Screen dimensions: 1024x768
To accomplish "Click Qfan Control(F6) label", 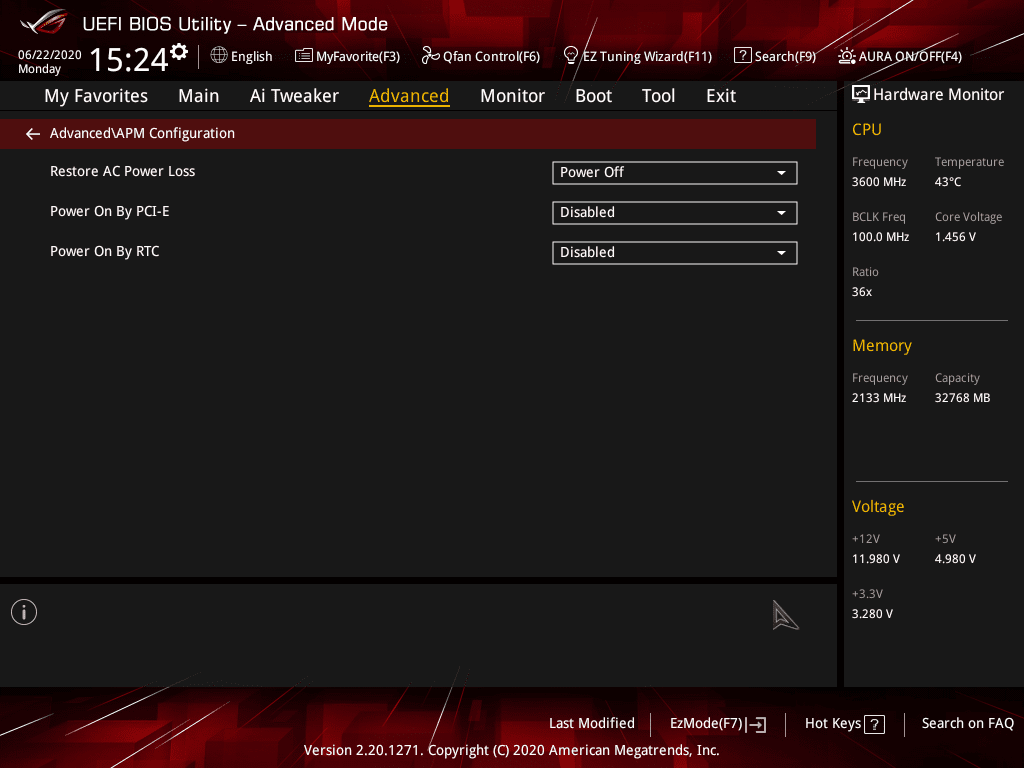I will [x=491, y=57].
